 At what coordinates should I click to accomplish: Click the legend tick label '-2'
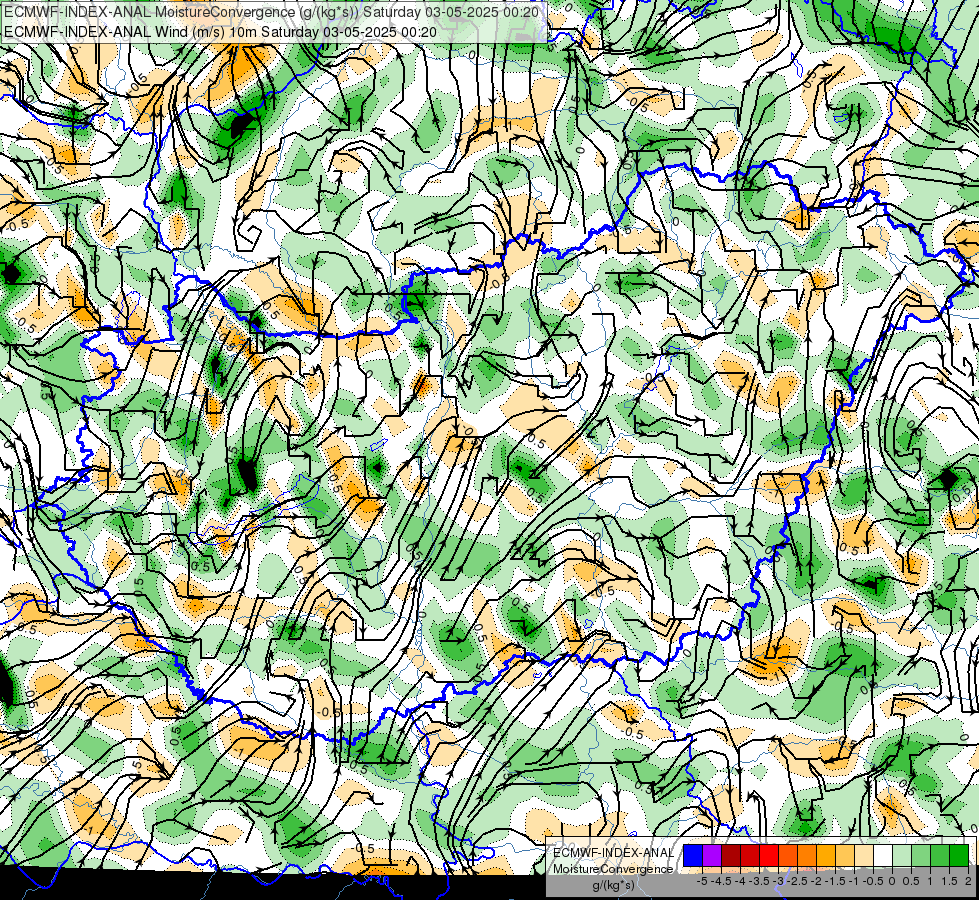coord(816,881)
